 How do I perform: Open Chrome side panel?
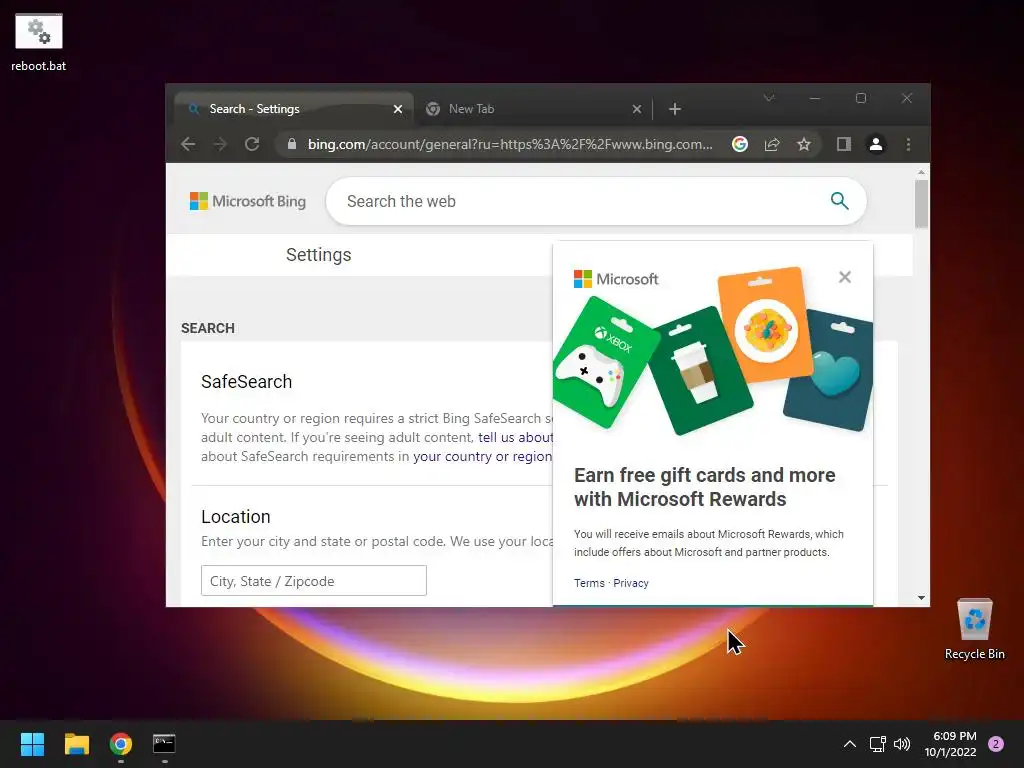(844, 144)
